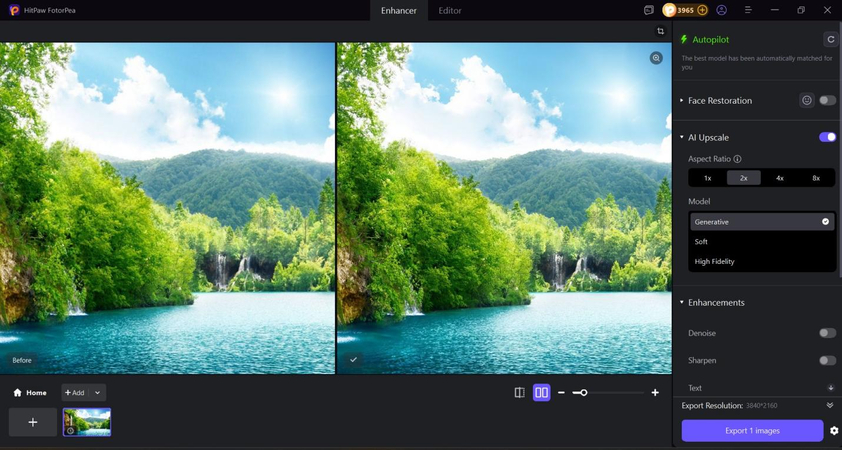Open the Add dropdown arrow

97,393
